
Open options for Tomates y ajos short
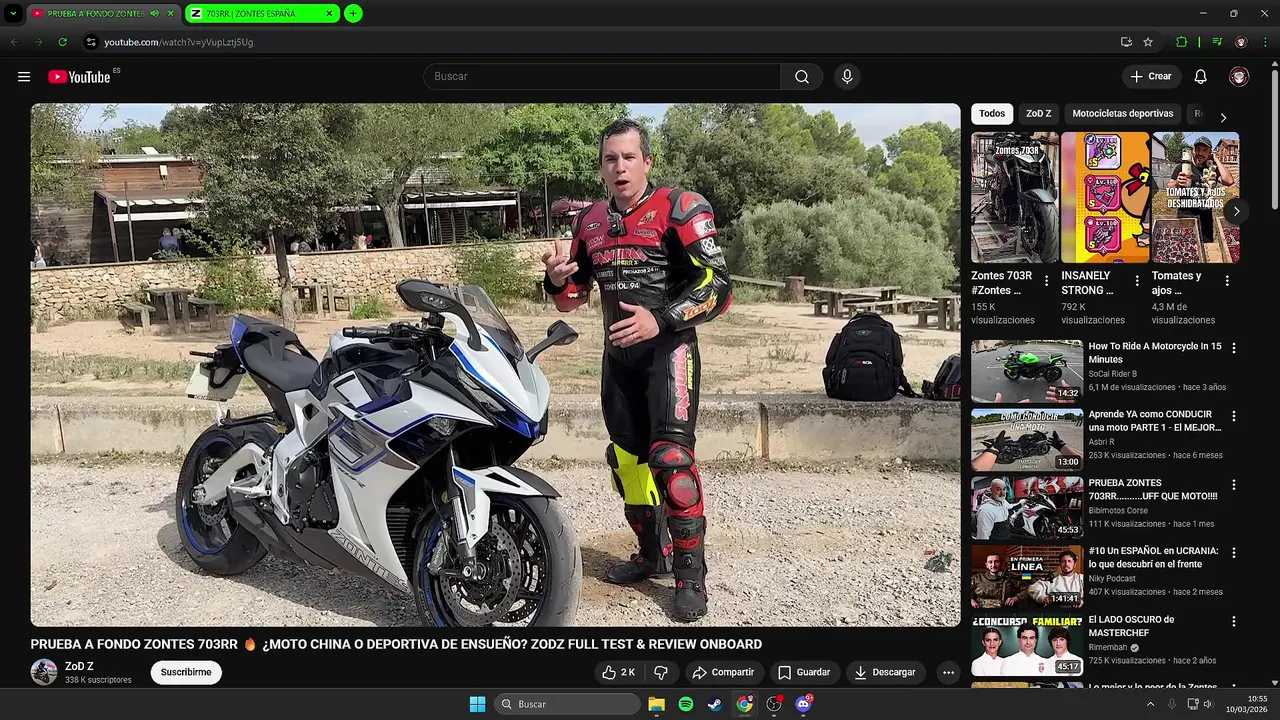(1227, 281)
